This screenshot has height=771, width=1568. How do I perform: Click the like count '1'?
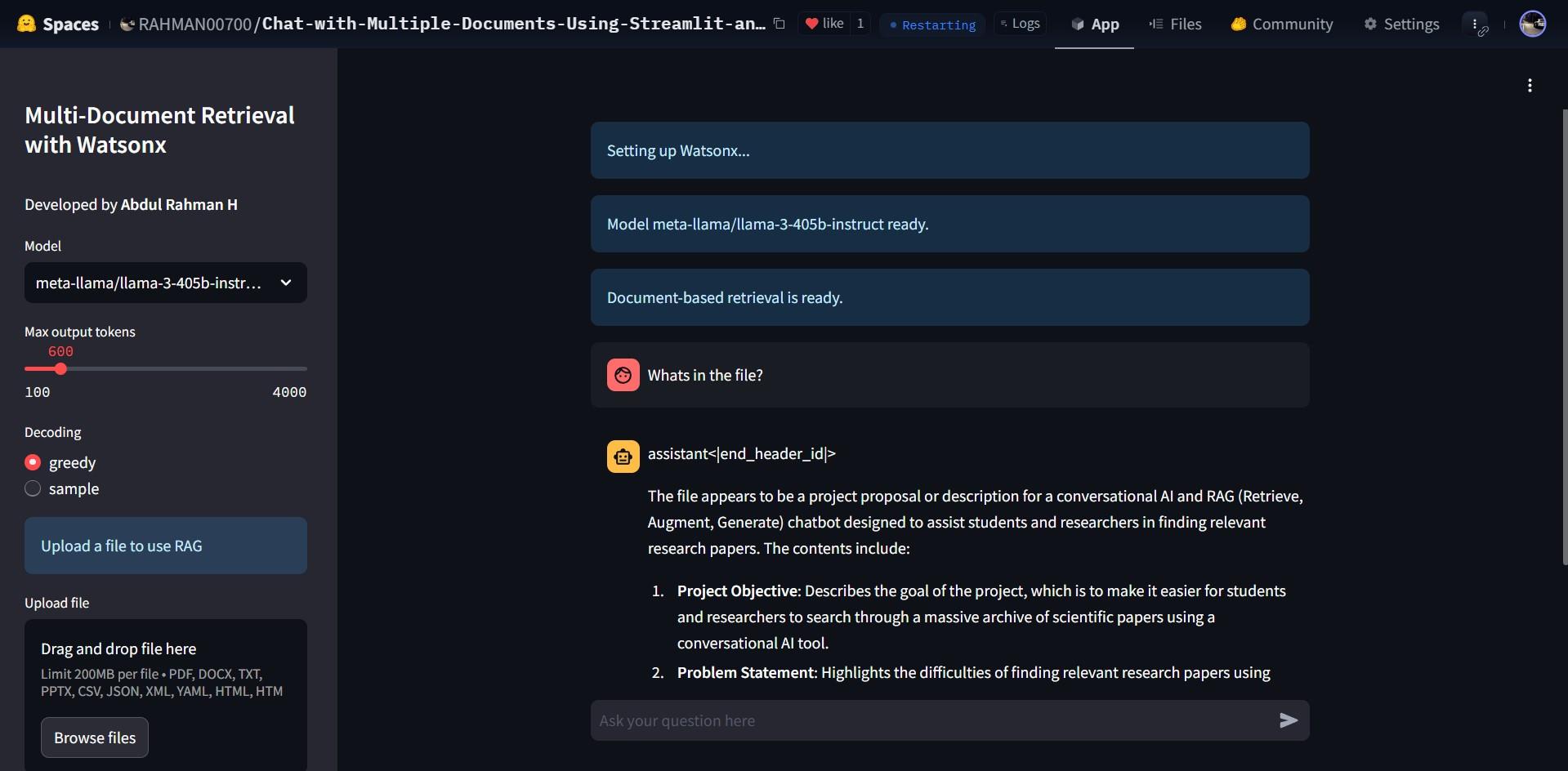(860, 24)
